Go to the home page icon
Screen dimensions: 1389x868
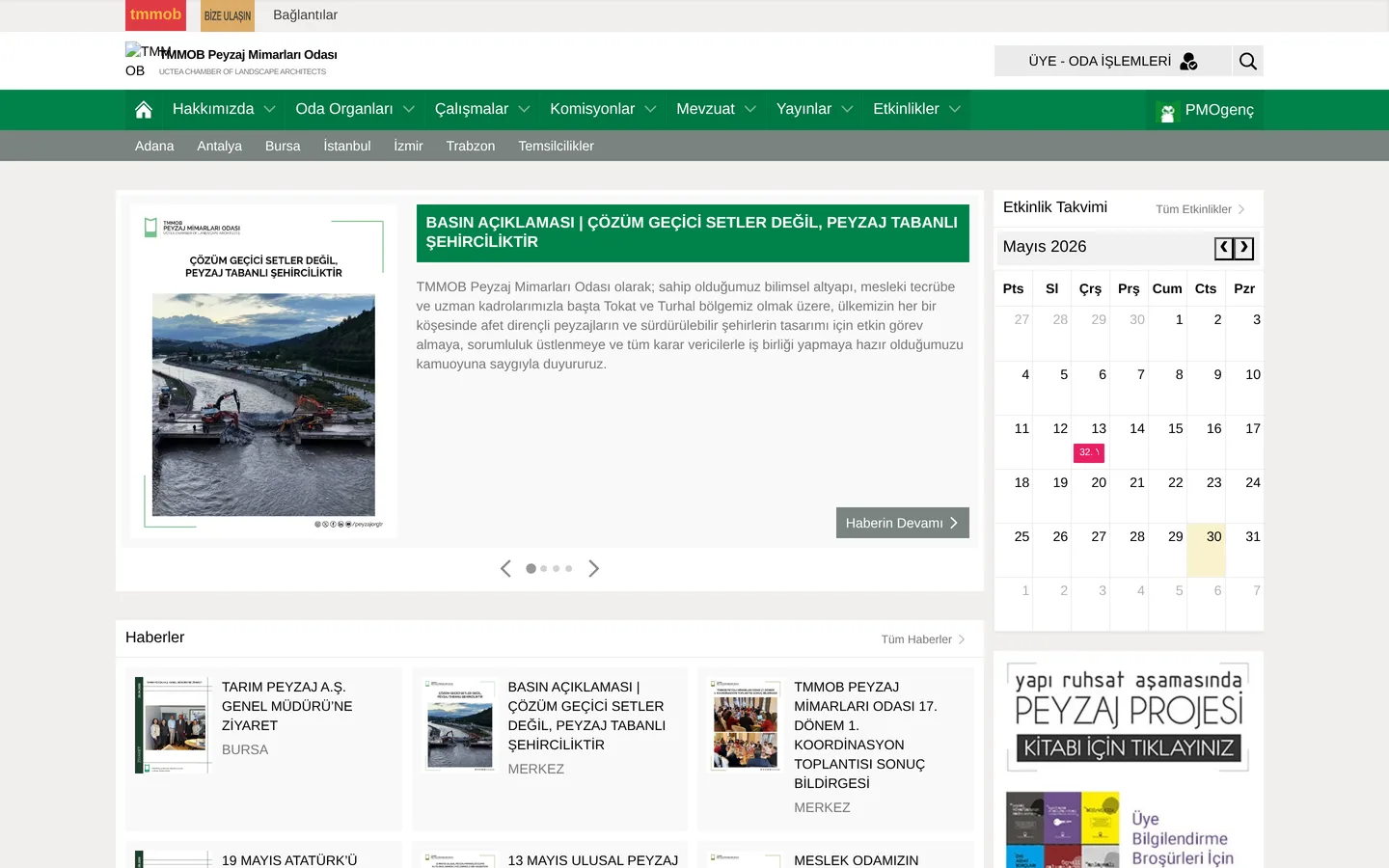[144, 110]
